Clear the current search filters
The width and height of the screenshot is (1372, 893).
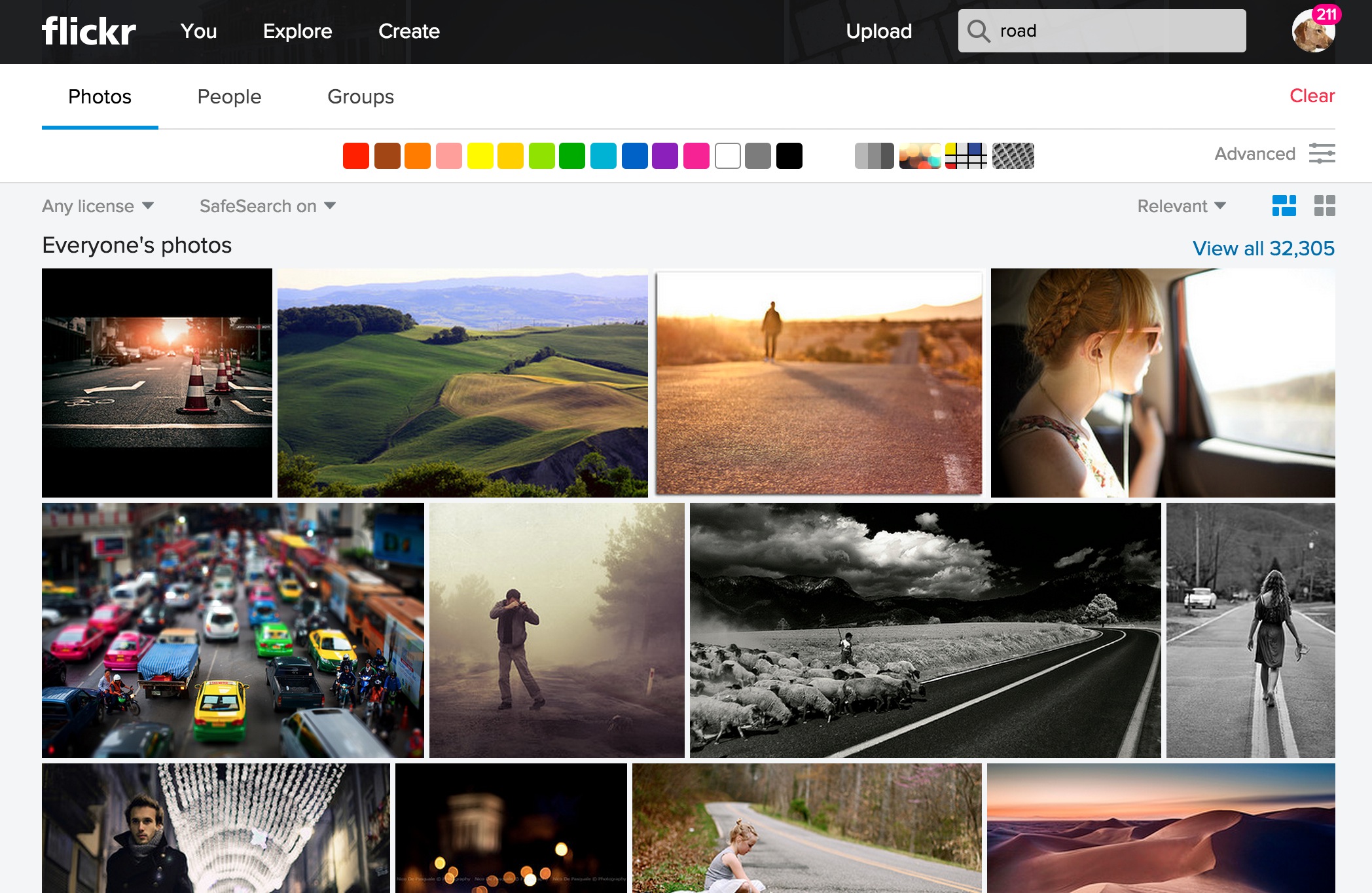coord(1311,96)
